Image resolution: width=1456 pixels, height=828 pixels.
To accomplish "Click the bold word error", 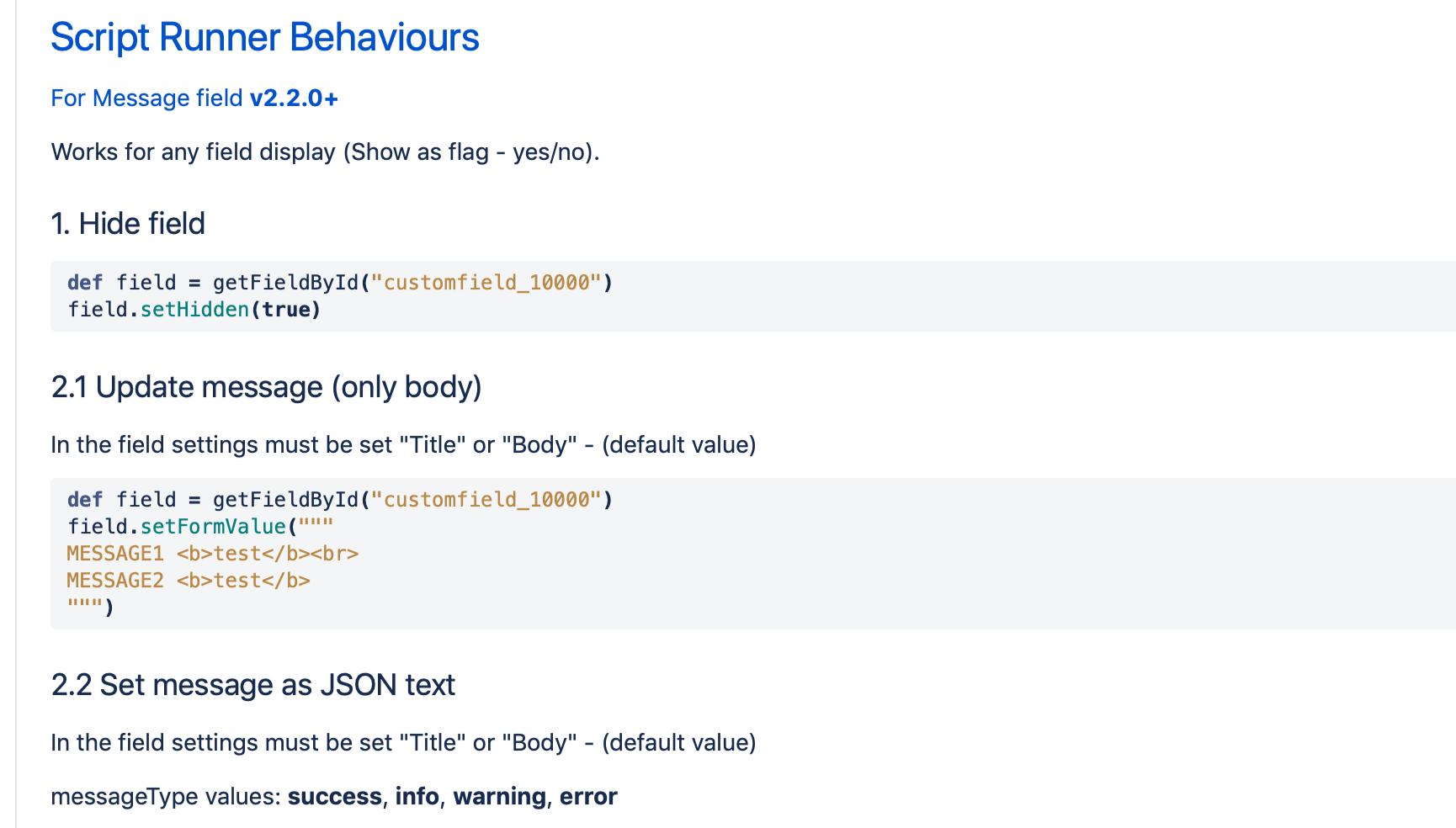I will click(588, 796).
